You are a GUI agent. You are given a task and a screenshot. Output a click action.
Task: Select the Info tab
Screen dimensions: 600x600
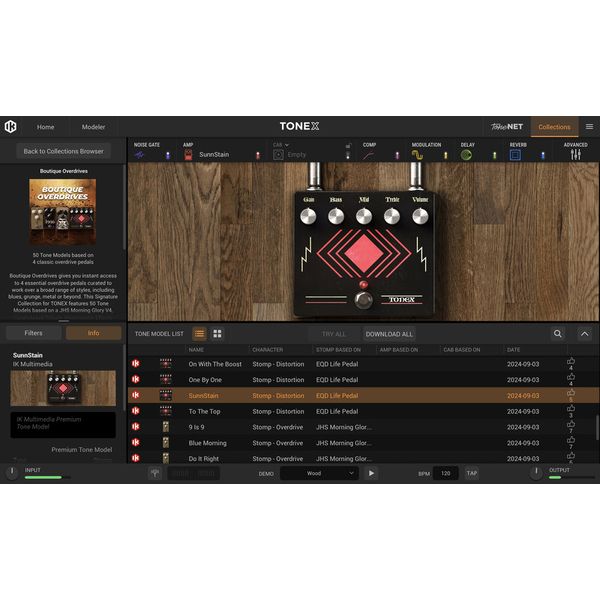(93, 333)
